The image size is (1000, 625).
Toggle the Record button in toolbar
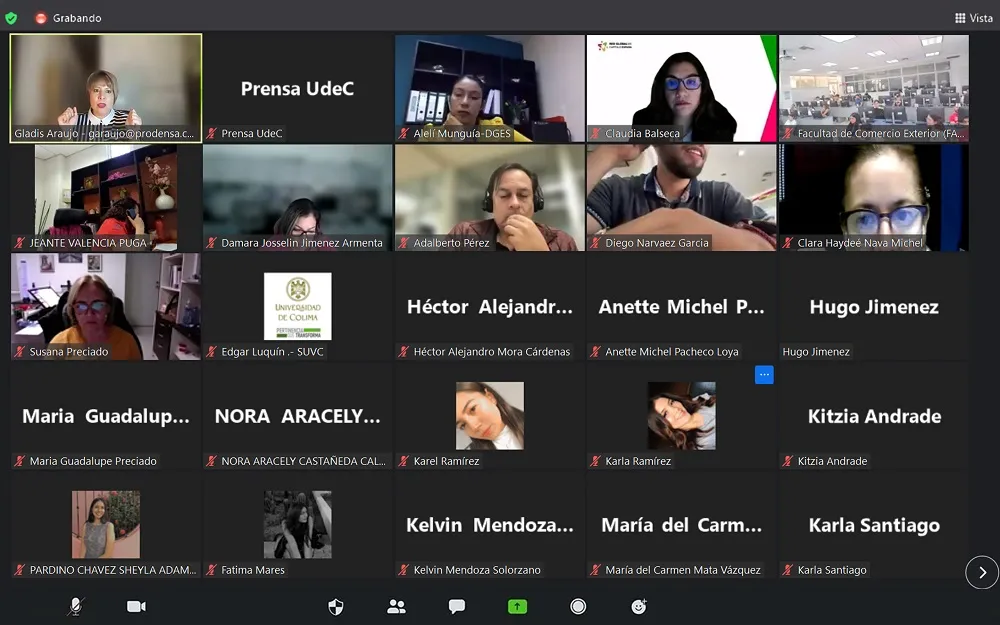click(x=578, y=606)
